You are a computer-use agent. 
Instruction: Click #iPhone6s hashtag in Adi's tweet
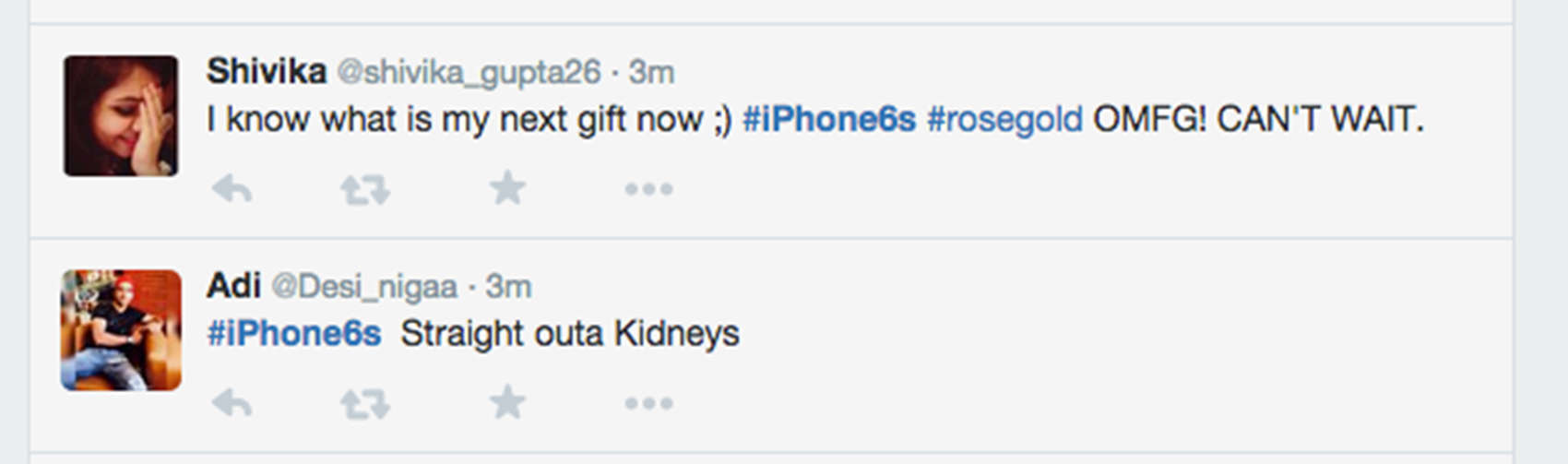[294, 333]
